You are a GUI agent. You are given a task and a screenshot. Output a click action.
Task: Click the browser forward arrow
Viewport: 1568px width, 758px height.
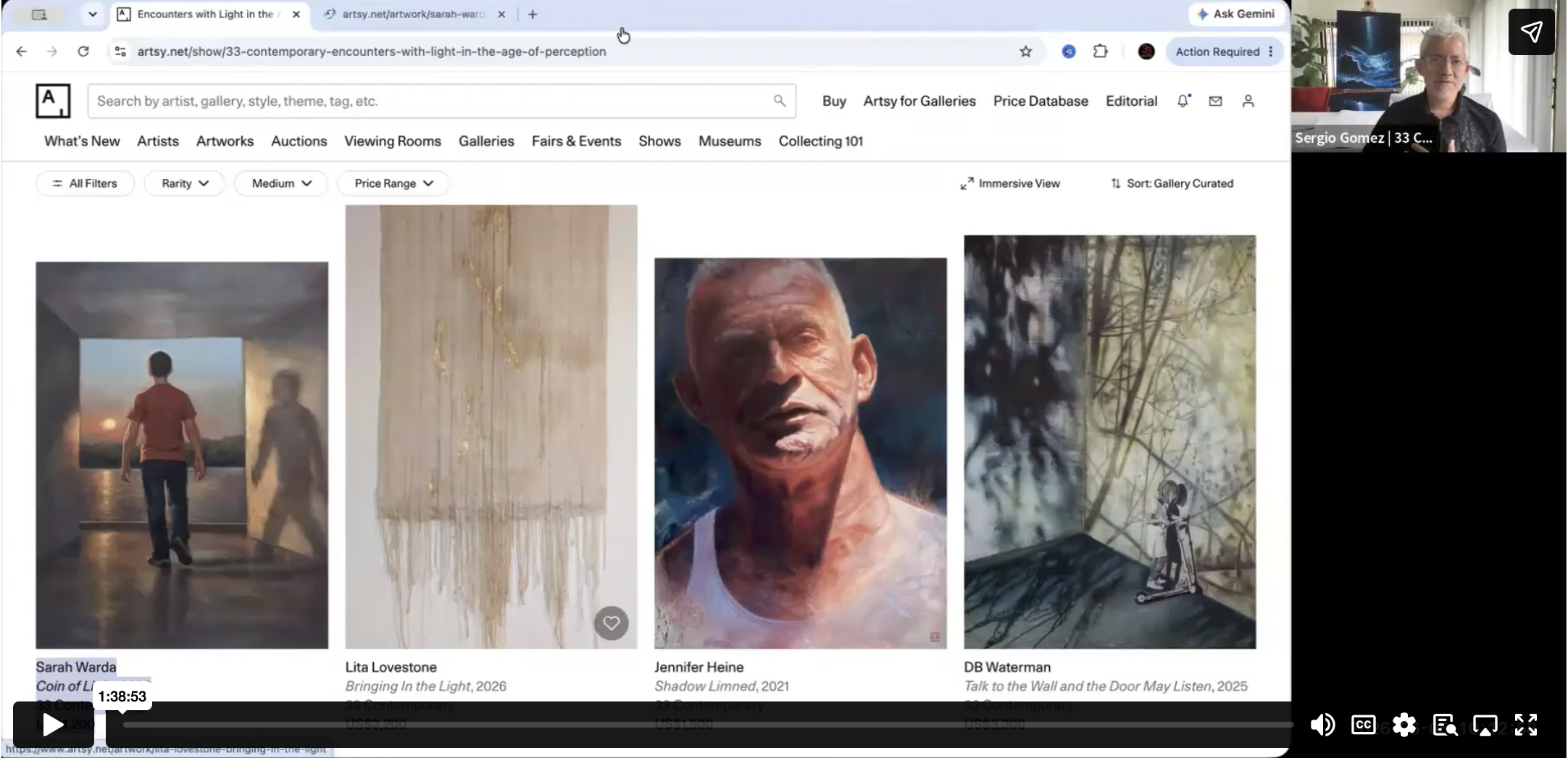(x=52, y=51)
